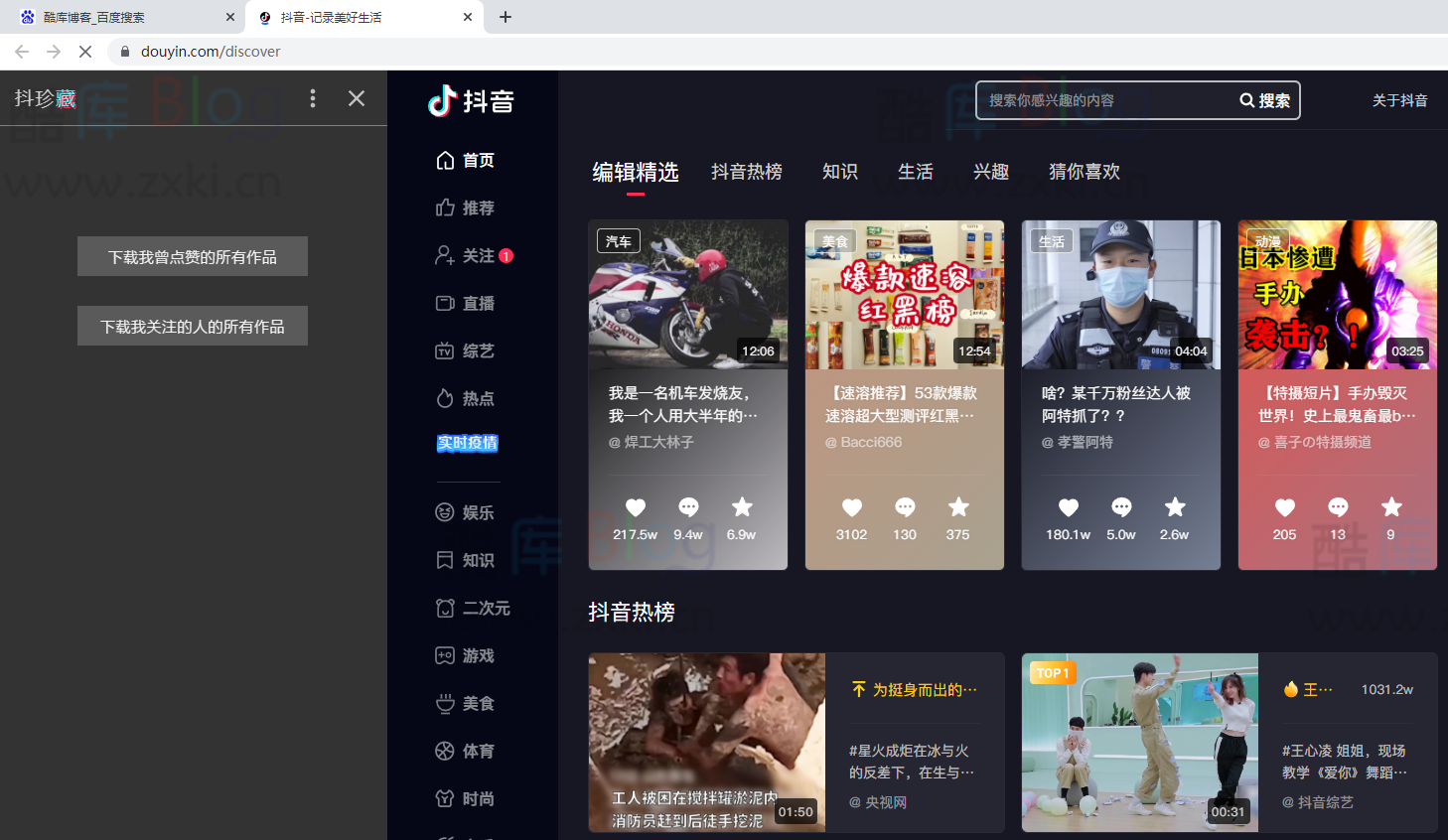Viewport: 1448px width, 840px height.
Task: Like the motorcycle video with the heart icon
Action: pos(635,507)
